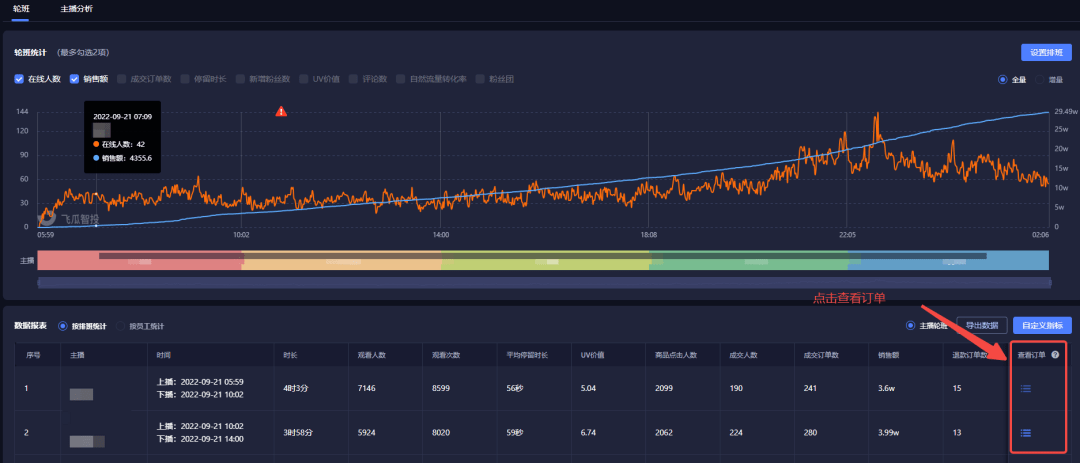Click the orange anchor shift segment
Screen dimensions: 1080x463
click(342, 260)
